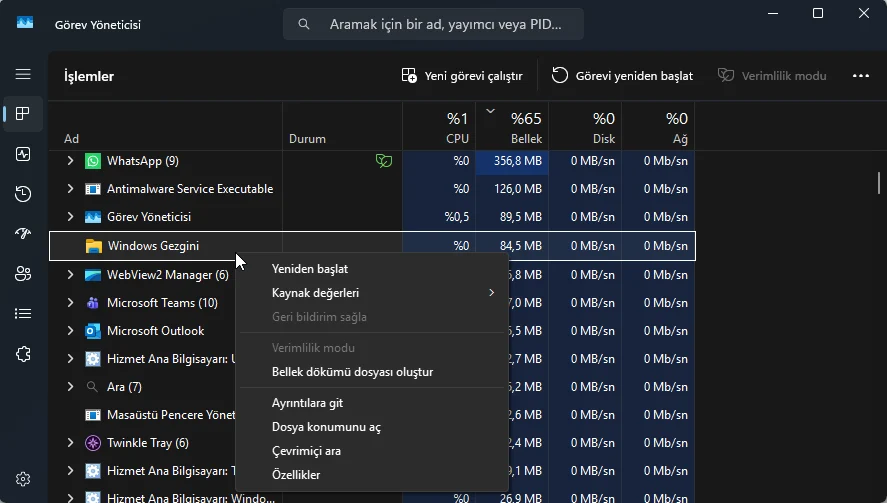This screenshot has width=887, height=503.
Task: Click the Verimlilik modu toolbar button
Action: click(772, 76)
